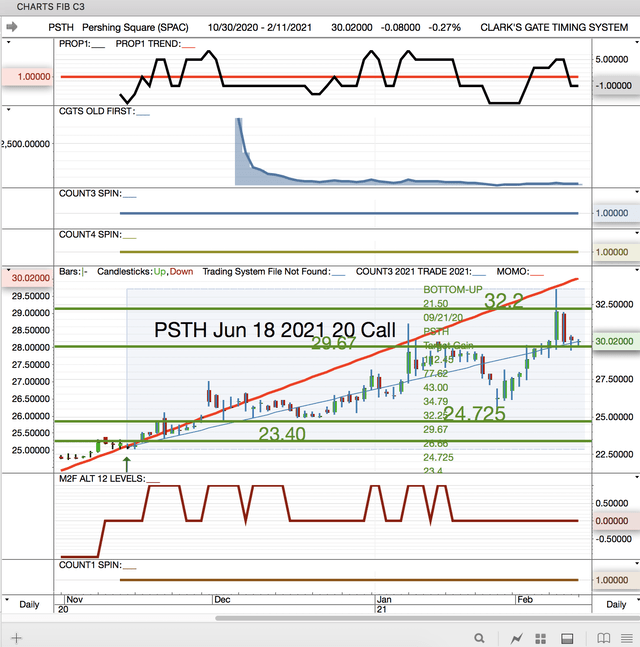Open the PROP1 pane right-side triangle menu
This screenshot has width=640, height=647.
(637, 42)
